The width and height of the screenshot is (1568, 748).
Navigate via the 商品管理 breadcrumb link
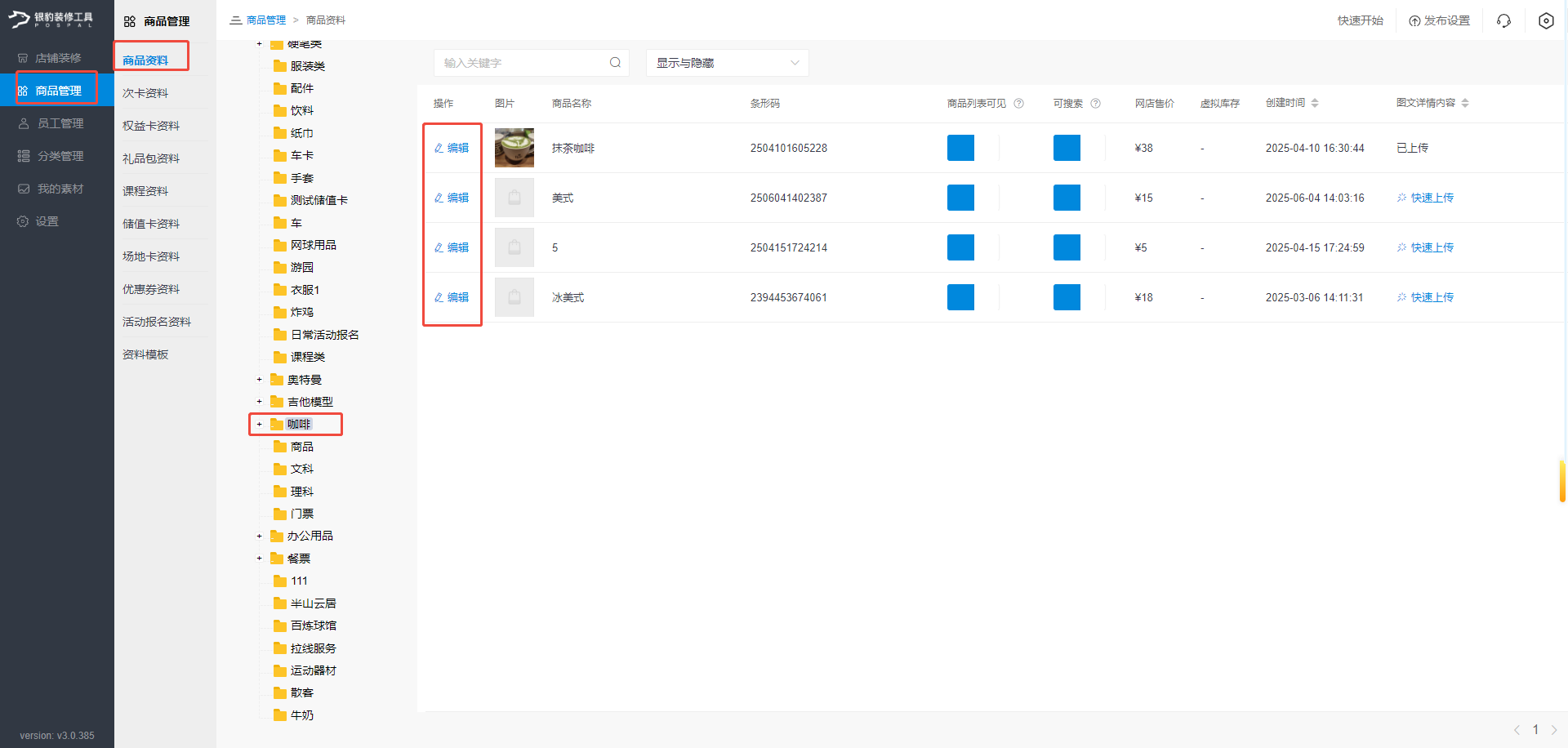(x=267, y=20)
